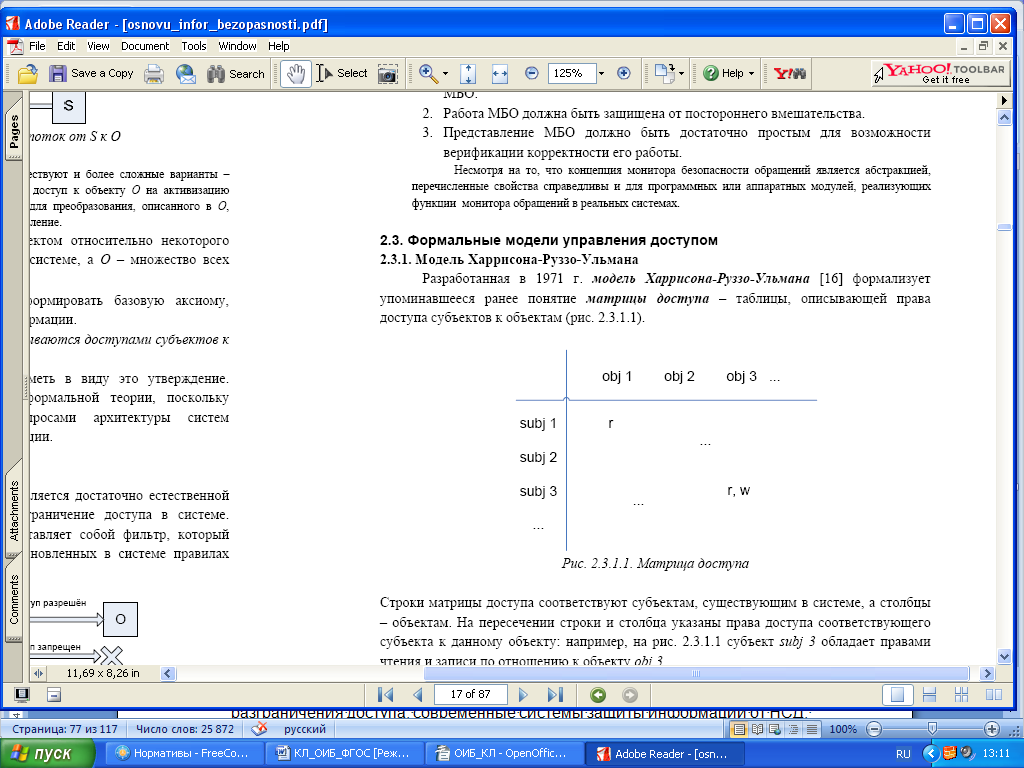Viewport: 1024px width, 768px height.
Task: Print the document using the printer icon
Action: coord(153,74)
